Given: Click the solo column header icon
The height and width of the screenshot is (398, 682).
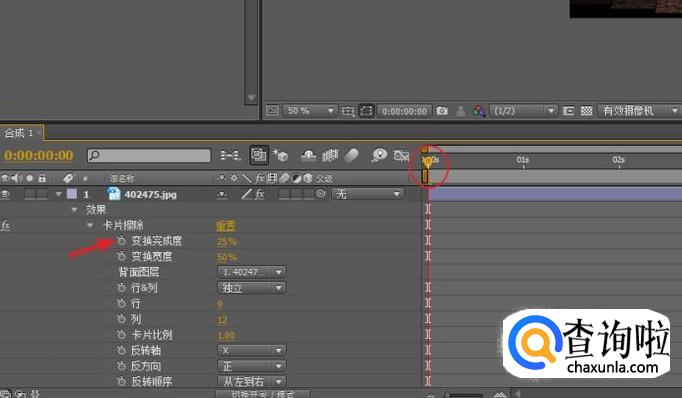Looking at the screenshot, I should click(30, 178).
